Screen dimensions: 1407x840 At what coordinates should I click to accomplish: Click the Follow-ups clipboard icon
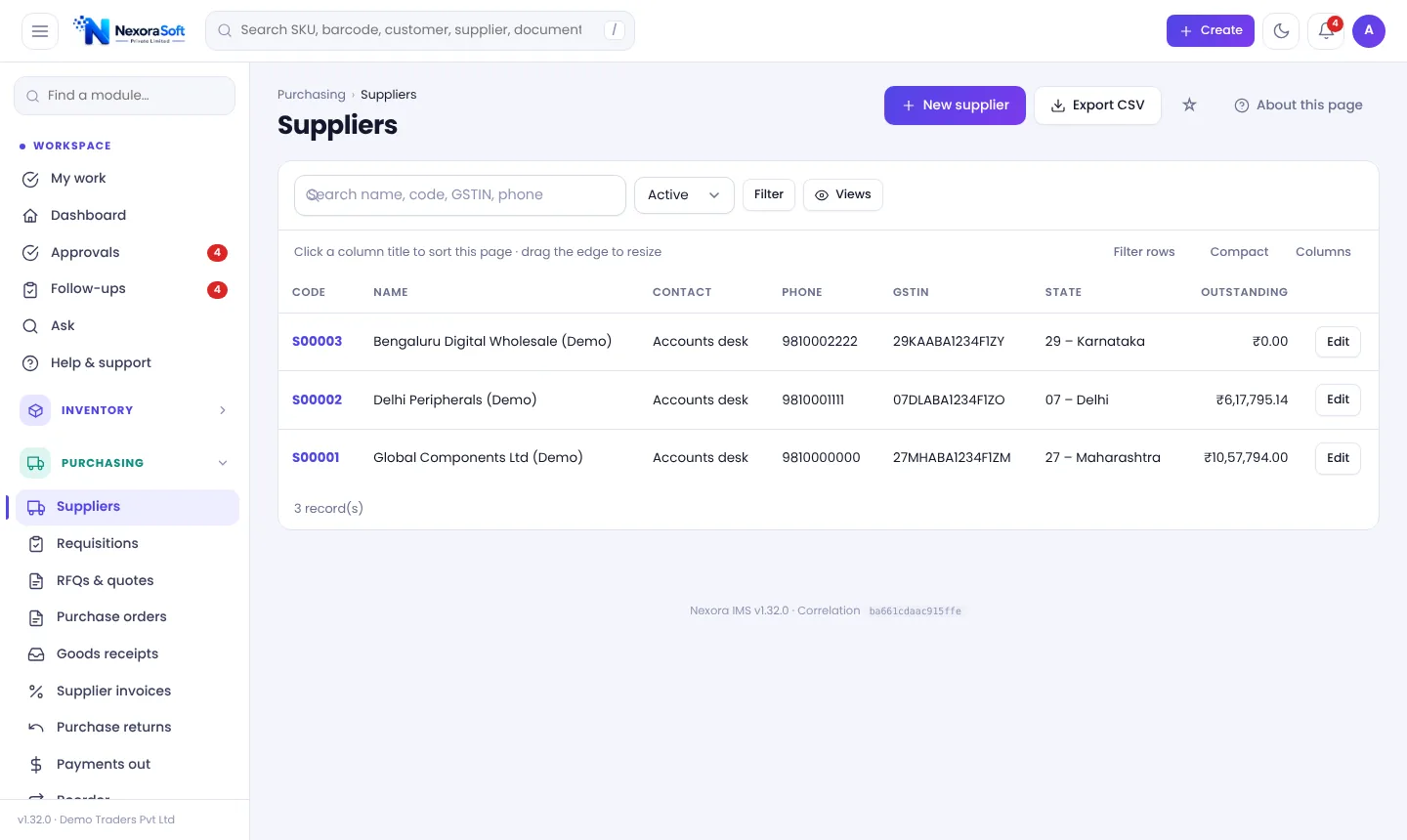30,289
